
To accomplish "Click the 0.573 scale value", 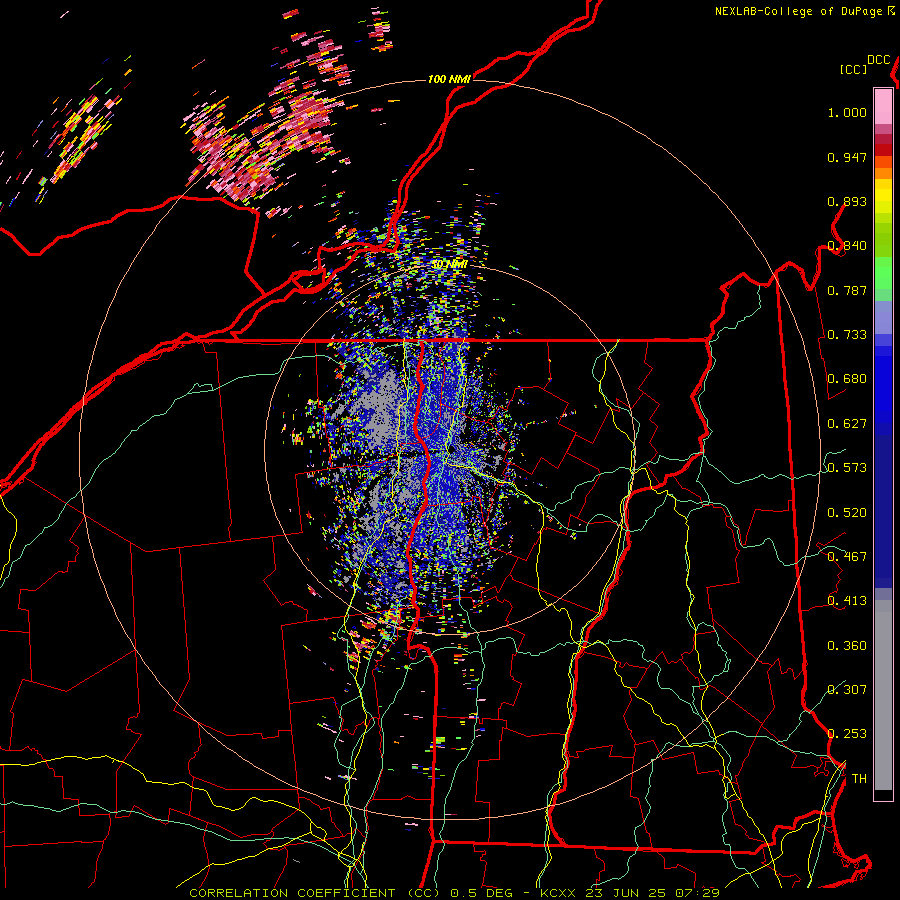I will [847, 468].
